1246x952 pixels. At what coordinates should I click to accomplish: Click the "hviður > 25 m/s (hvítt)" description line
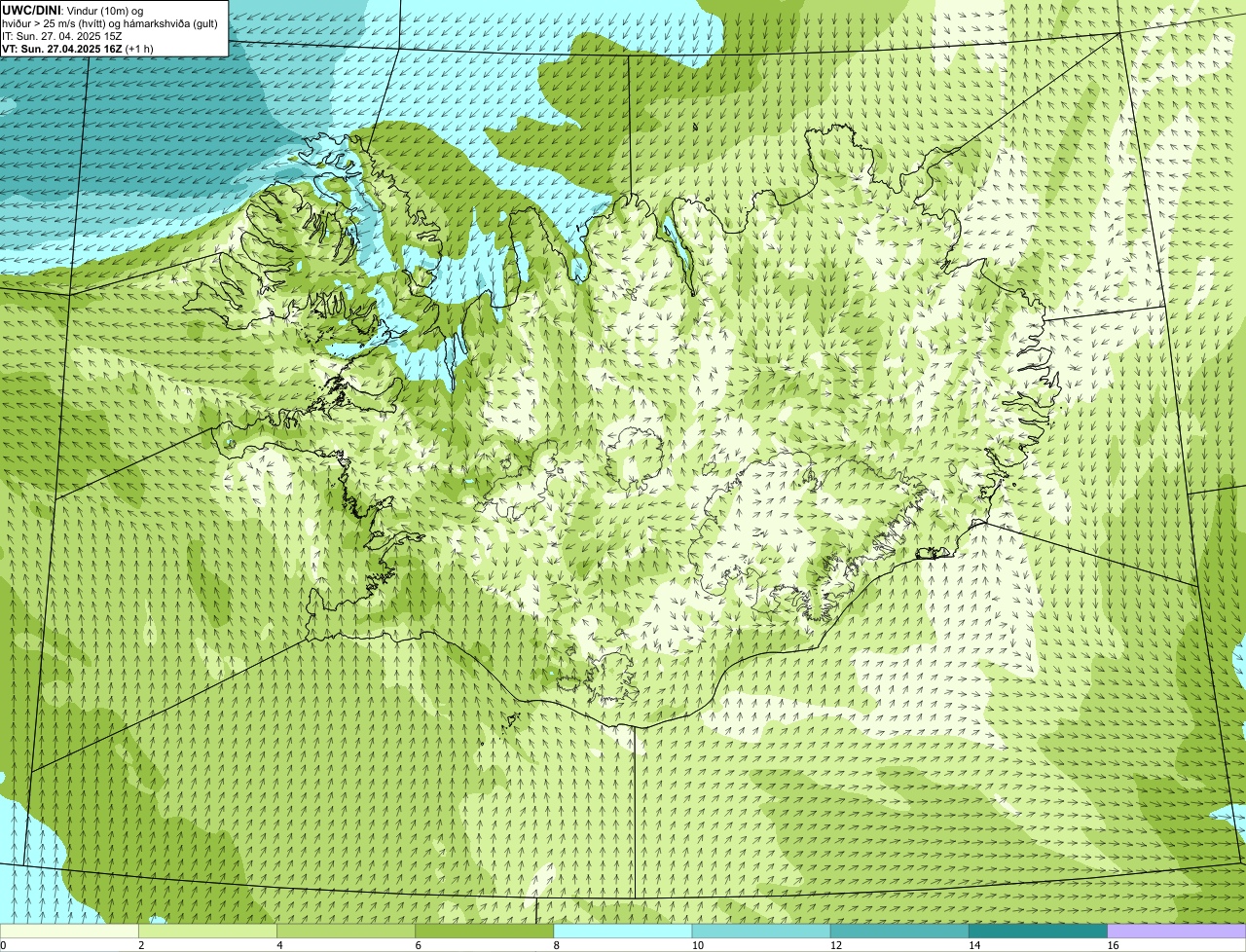click(x=110, y=23)
